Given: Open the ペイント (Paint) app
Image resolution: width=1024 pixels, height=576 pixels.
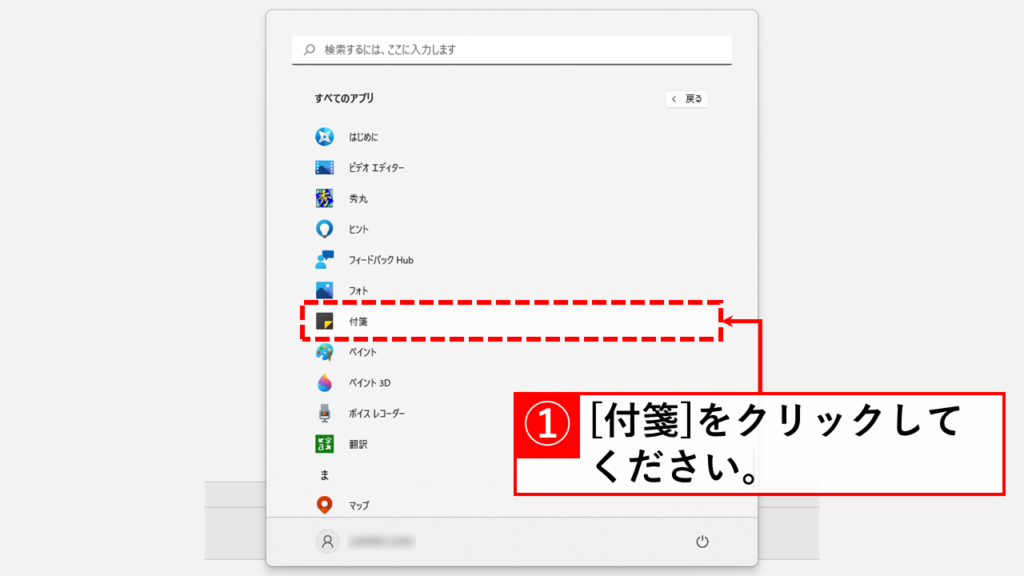Looking at the screenshot, I should point(362,352).
